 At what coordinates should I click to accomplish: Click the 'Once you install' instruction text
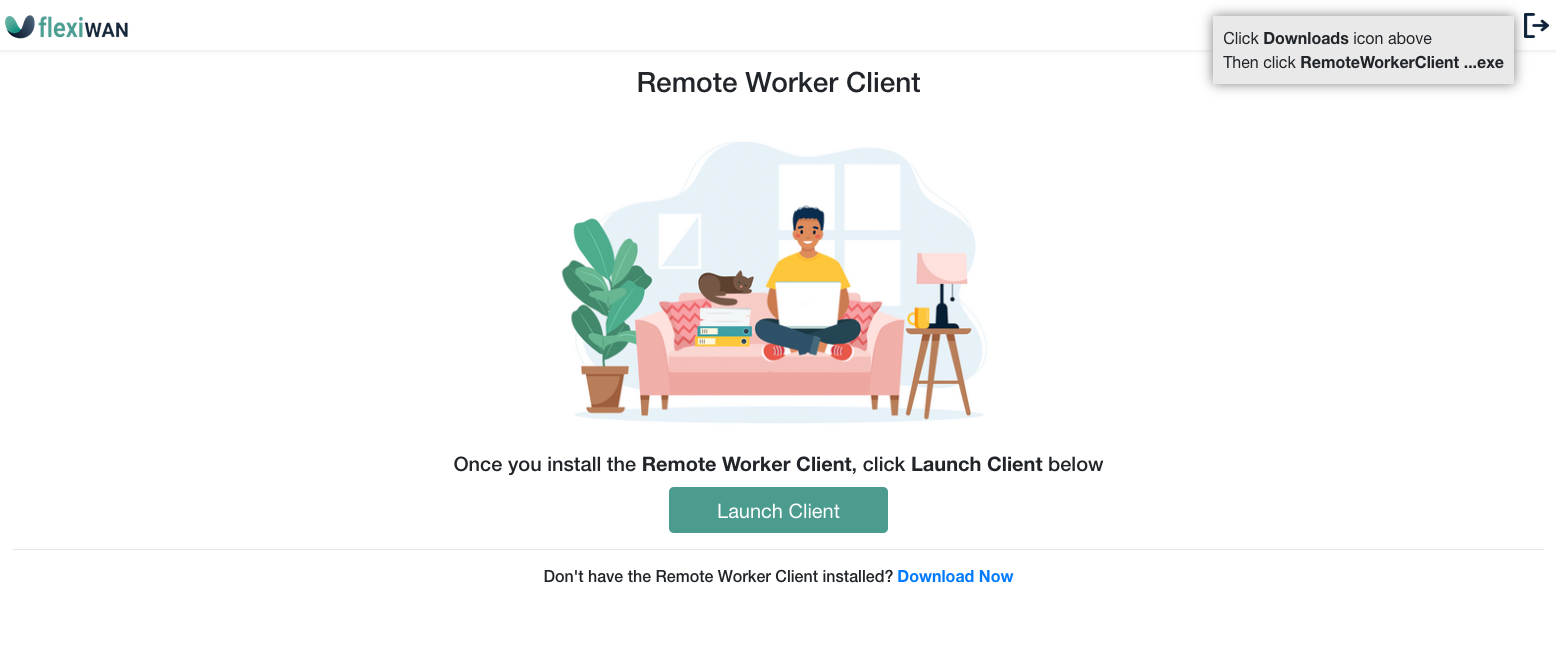778,464
